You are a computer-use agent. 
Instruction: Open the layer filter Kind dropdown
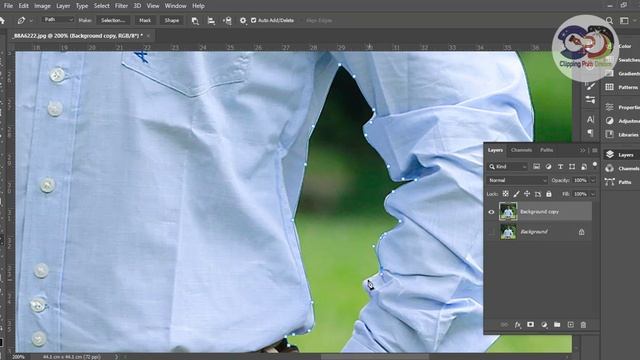508,167
